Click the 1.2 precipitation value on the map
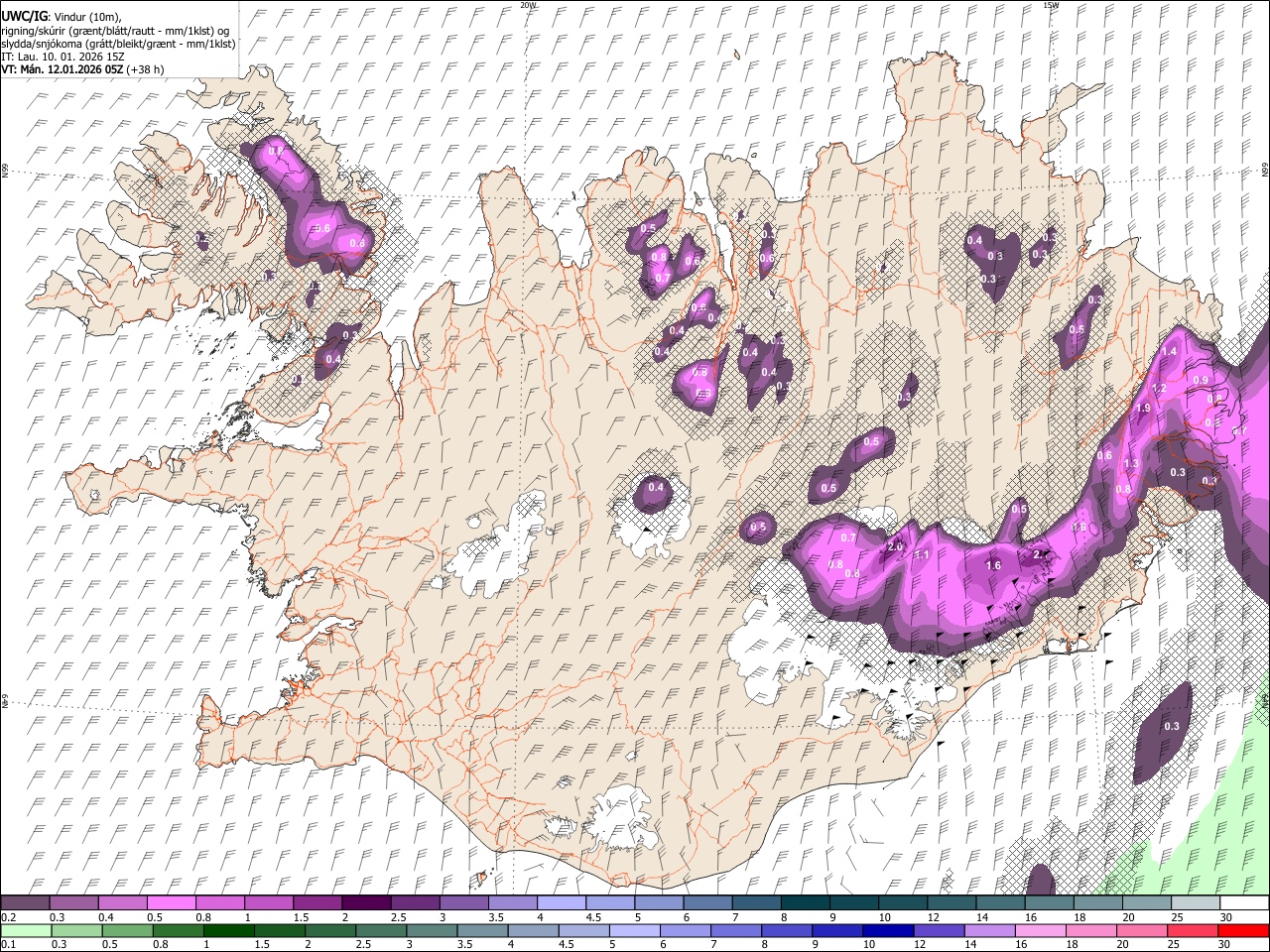The width and height of the screenshot is (1270, 952). coord(1159,388)
